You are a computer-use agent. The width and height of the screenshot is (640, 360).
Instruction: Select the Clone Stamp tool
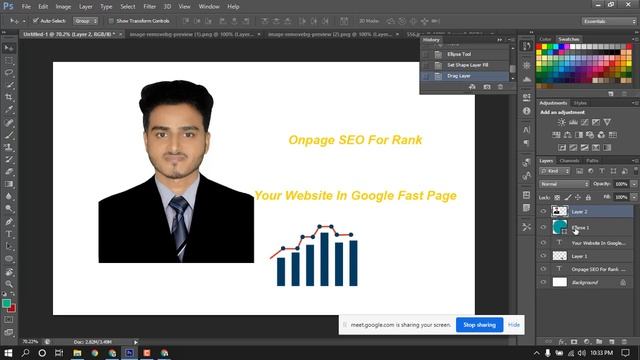coord(9,147)
